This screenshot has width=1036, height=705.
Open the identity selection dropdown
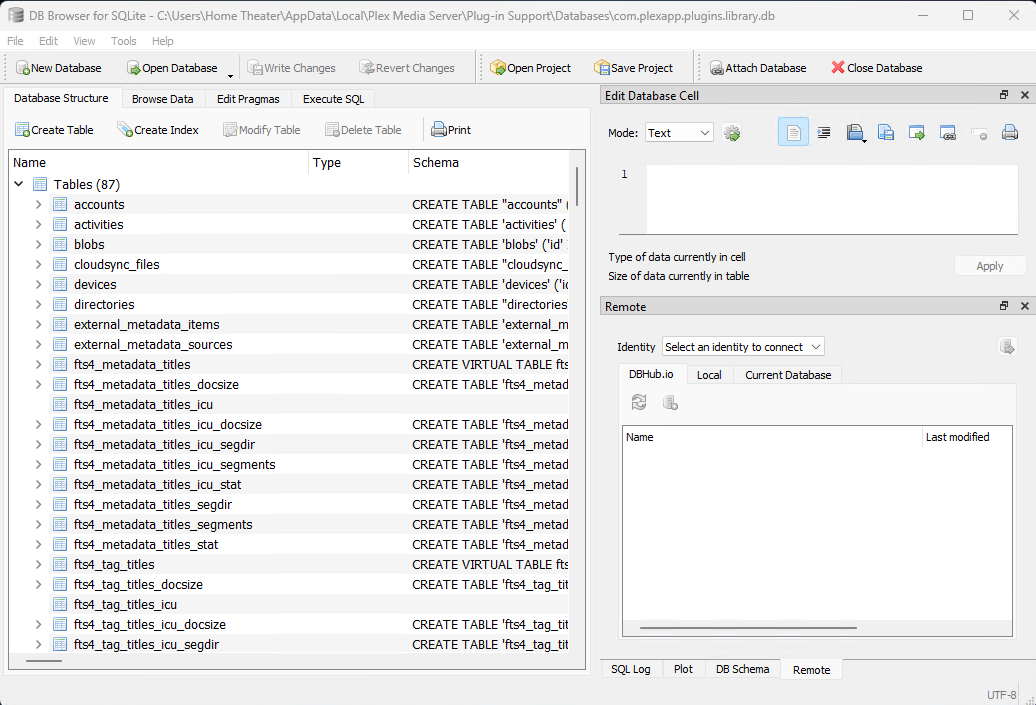(742, 346)
